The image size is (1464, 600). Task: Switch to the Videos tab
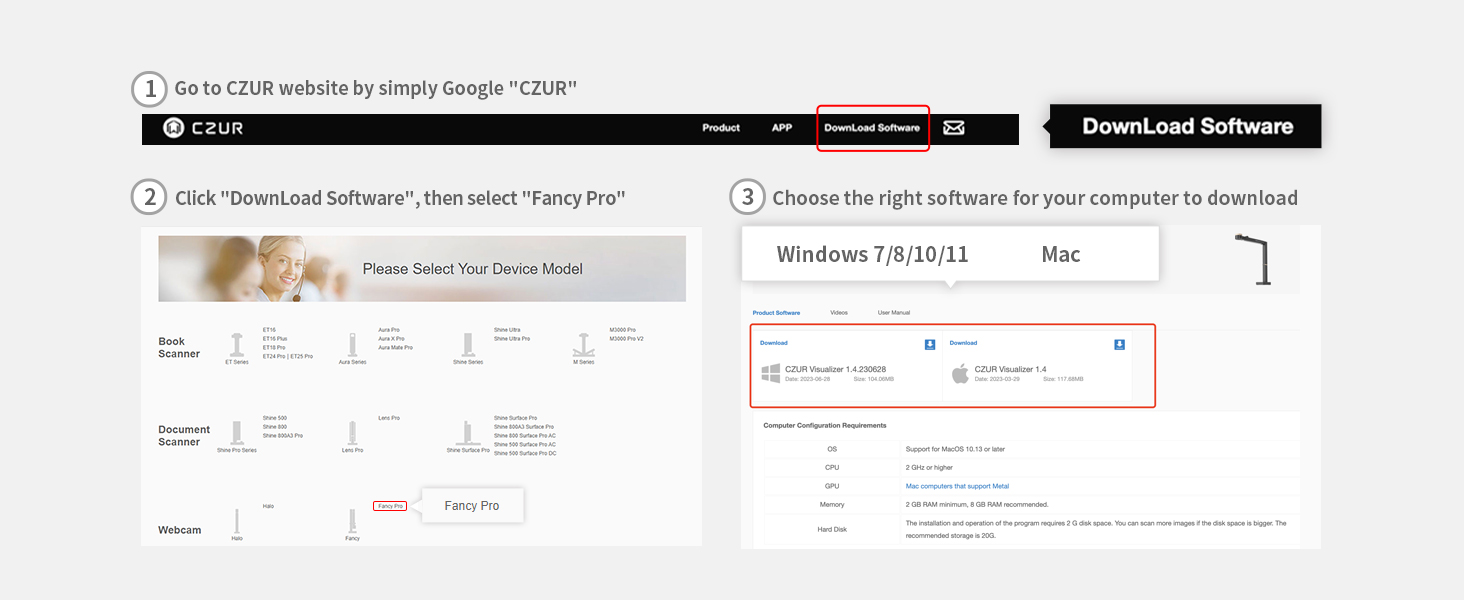(838, 313)
